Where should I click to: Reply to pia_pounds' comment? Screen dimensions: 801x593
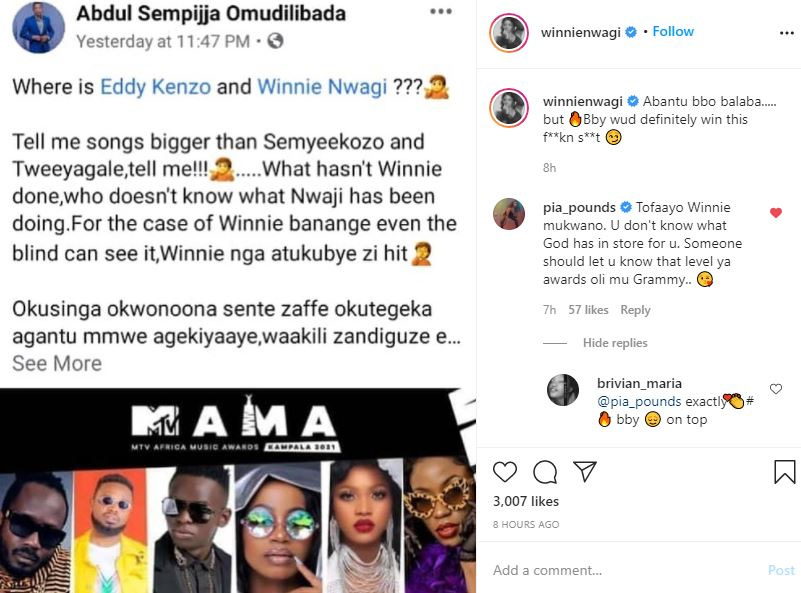point(635,310)
